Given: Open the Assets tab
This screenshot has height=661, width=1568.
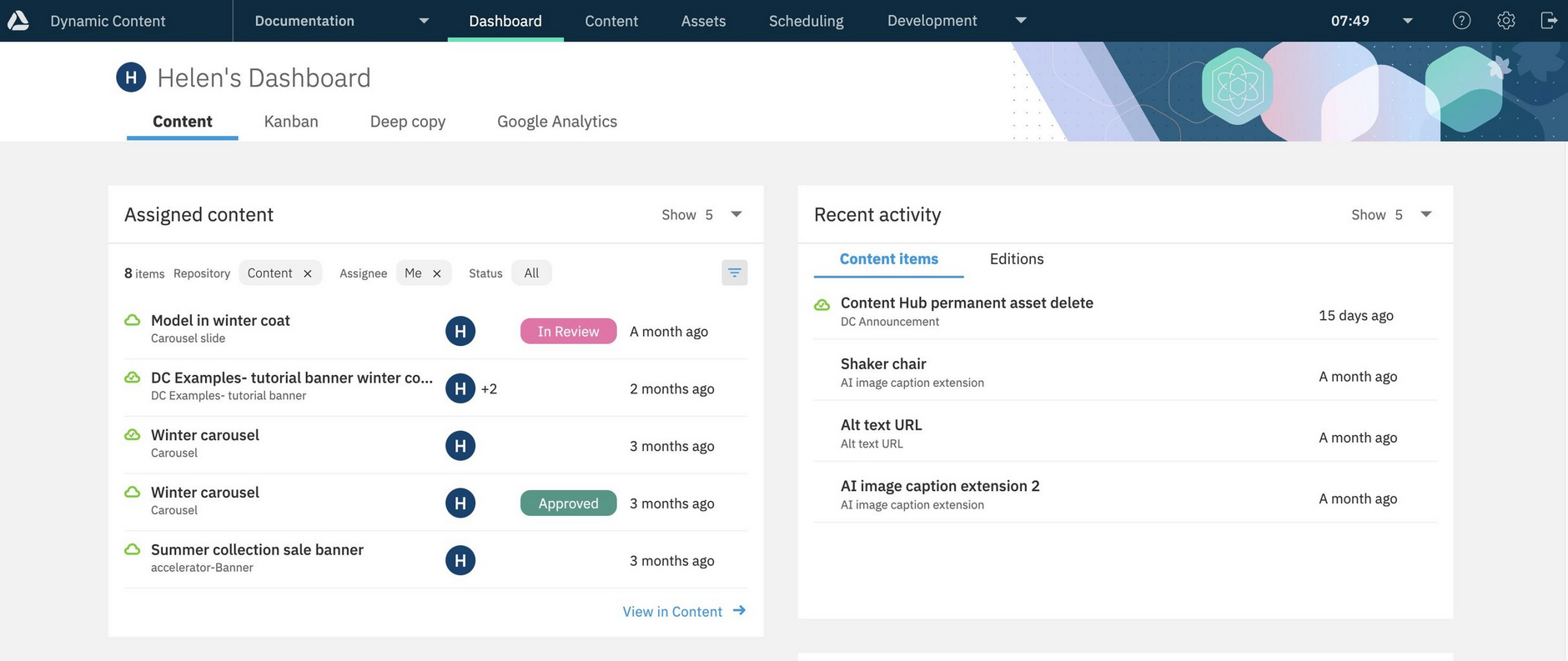Looking at the screenshot, I should pyautogui.click(x=703, y=21).
